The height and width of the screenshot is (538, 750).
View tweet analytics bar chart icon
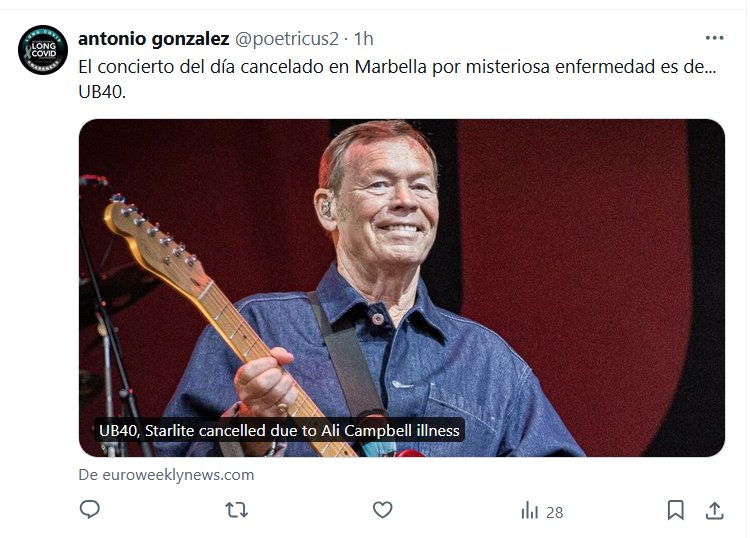[529, 510]
